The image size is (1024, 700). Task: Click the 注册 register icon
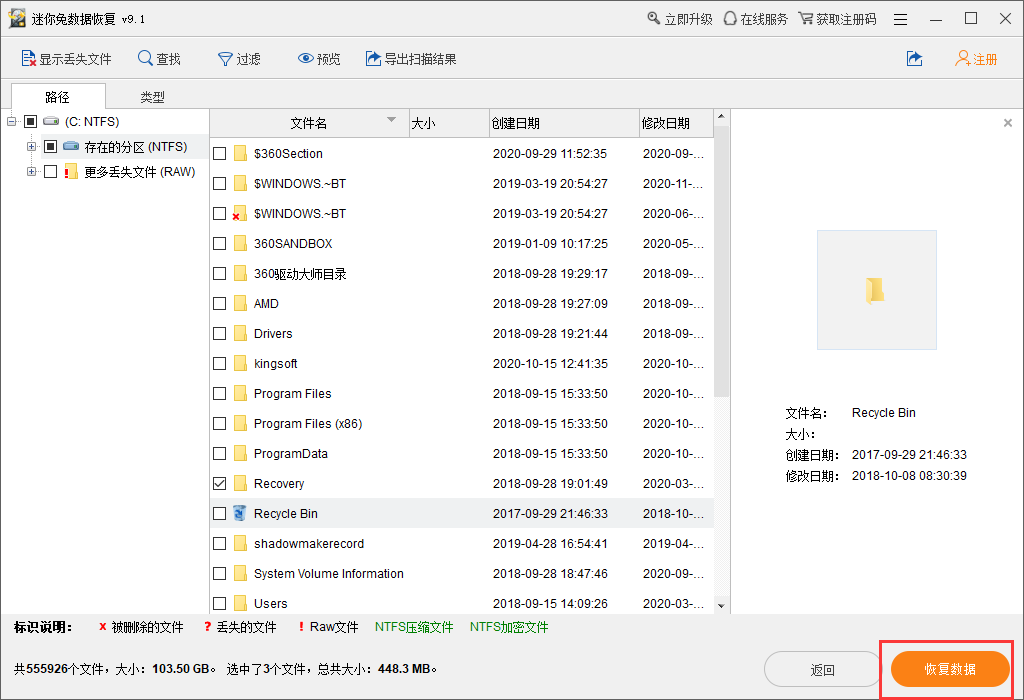coord(963,59)
